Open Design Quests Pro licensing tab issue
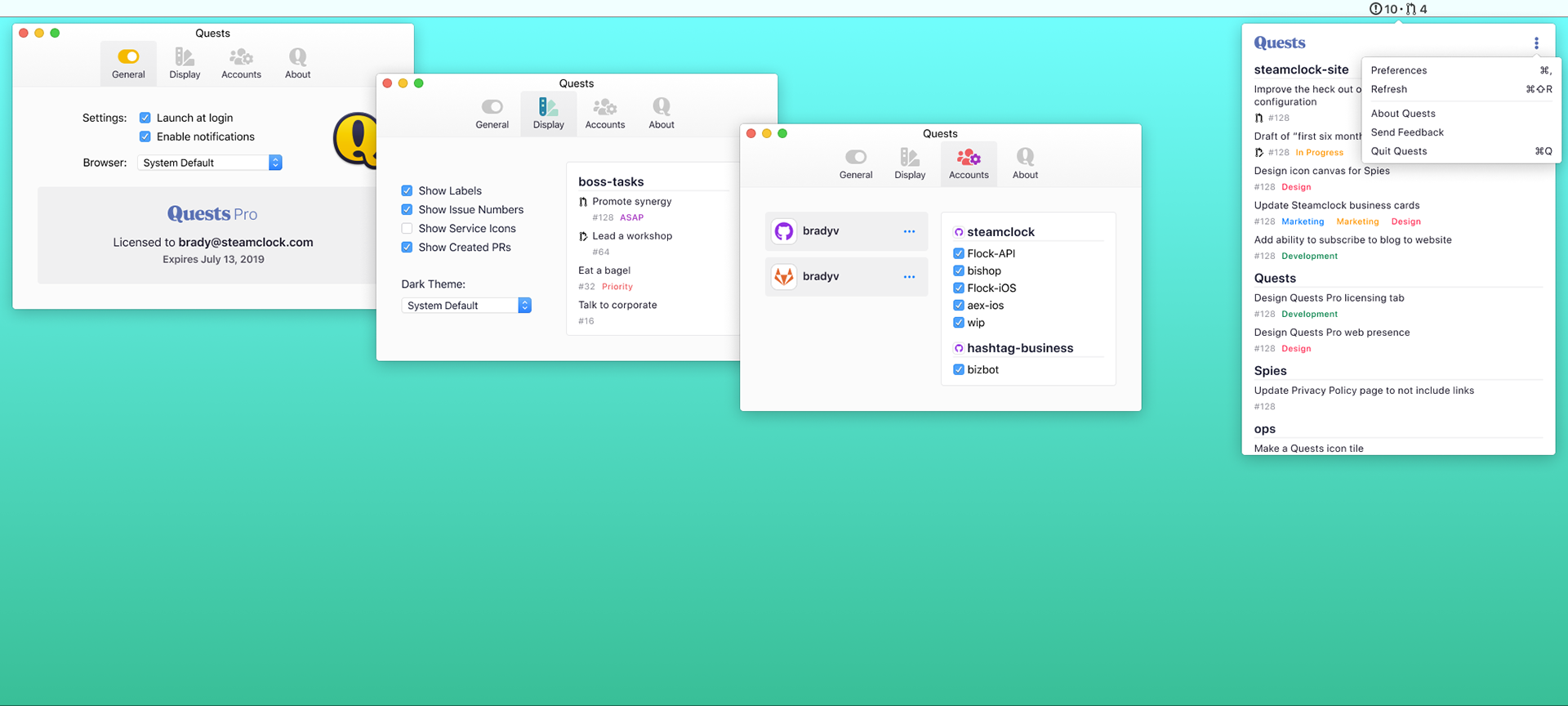The image size is (1568, 706). (1329, 297)
